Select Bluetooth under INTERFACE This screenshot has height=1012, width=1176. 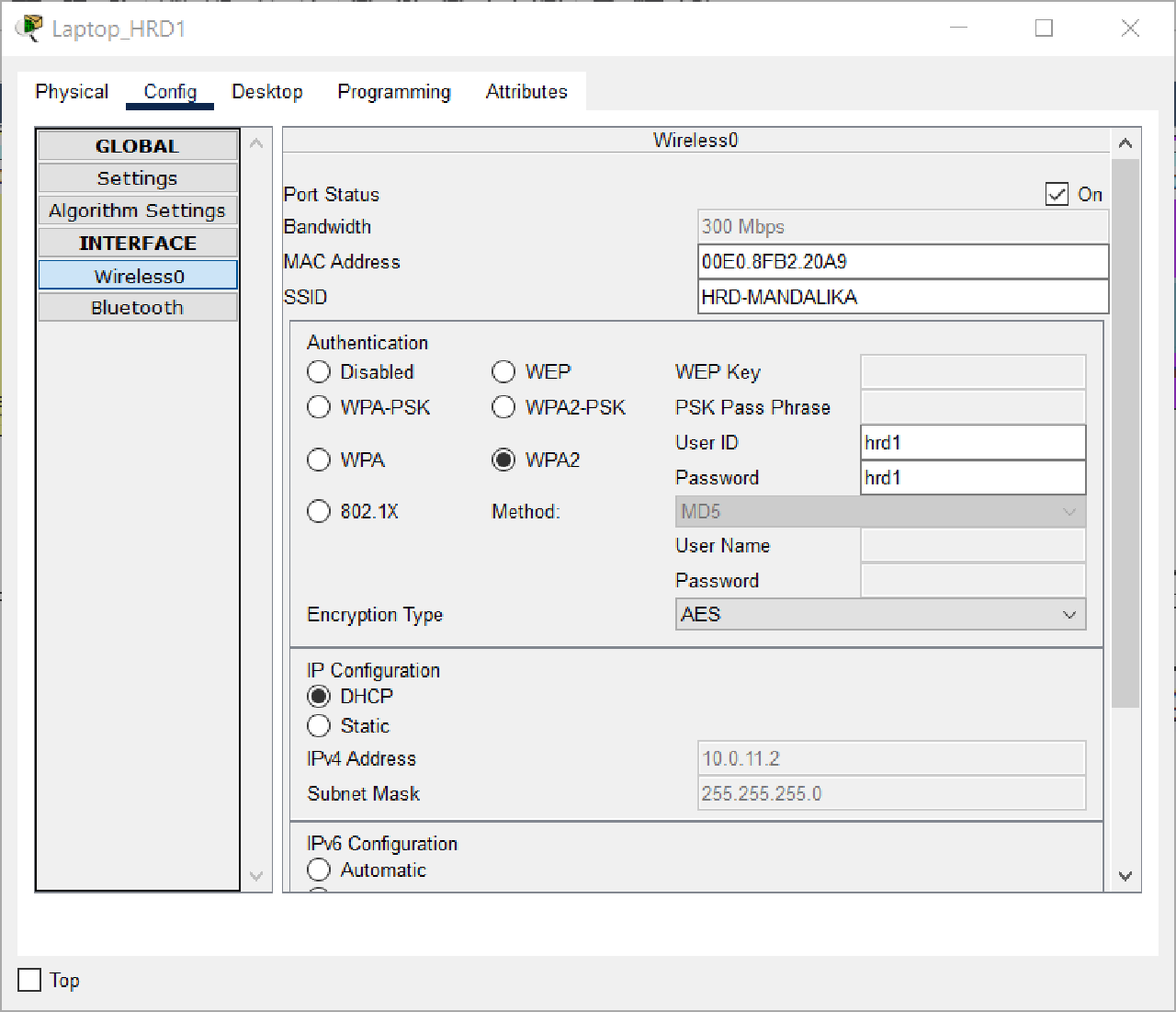(137, 307)
